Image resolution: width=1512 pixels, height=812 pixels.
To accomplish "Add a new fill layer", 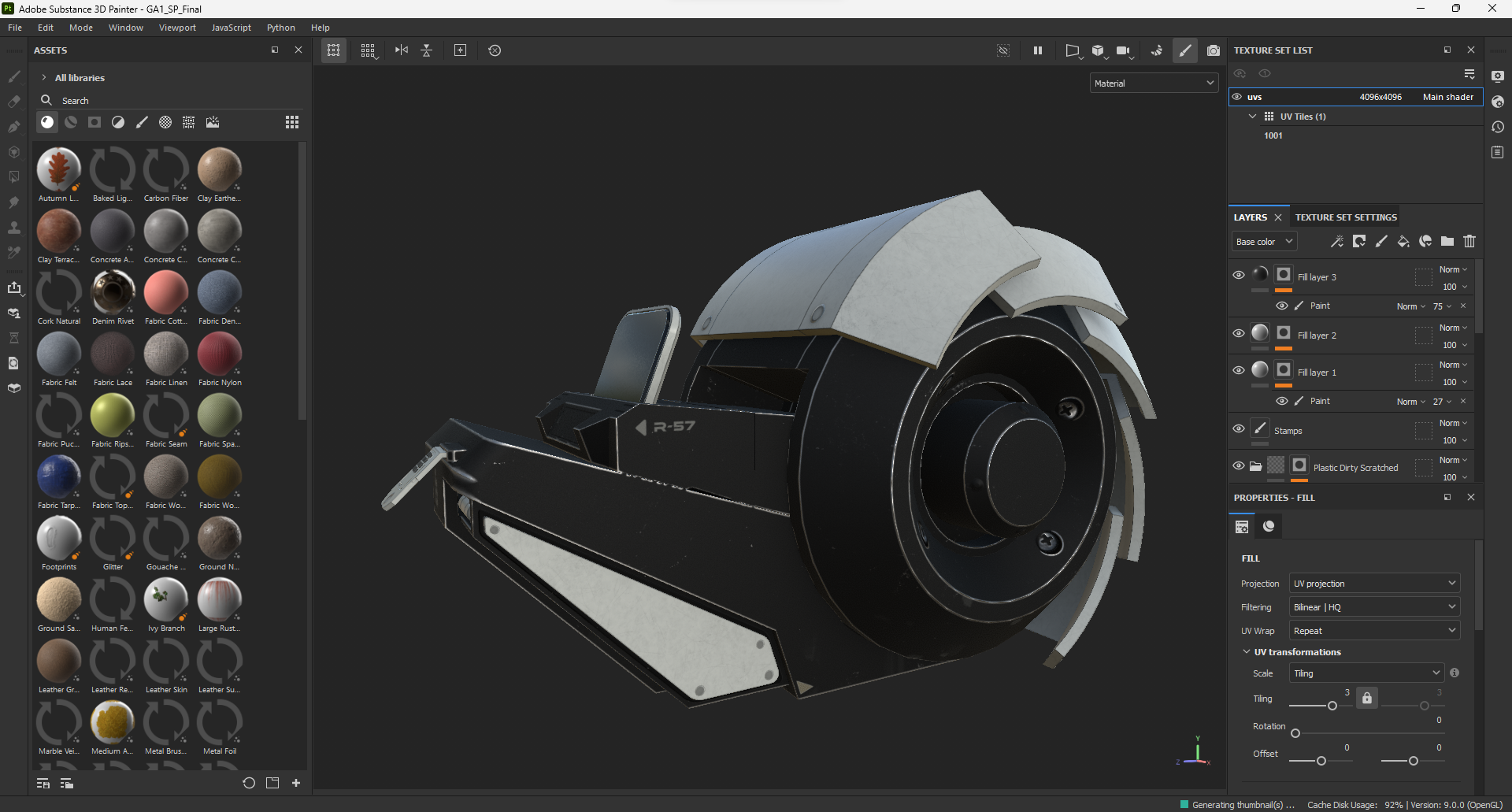I will click(1403, 242).
